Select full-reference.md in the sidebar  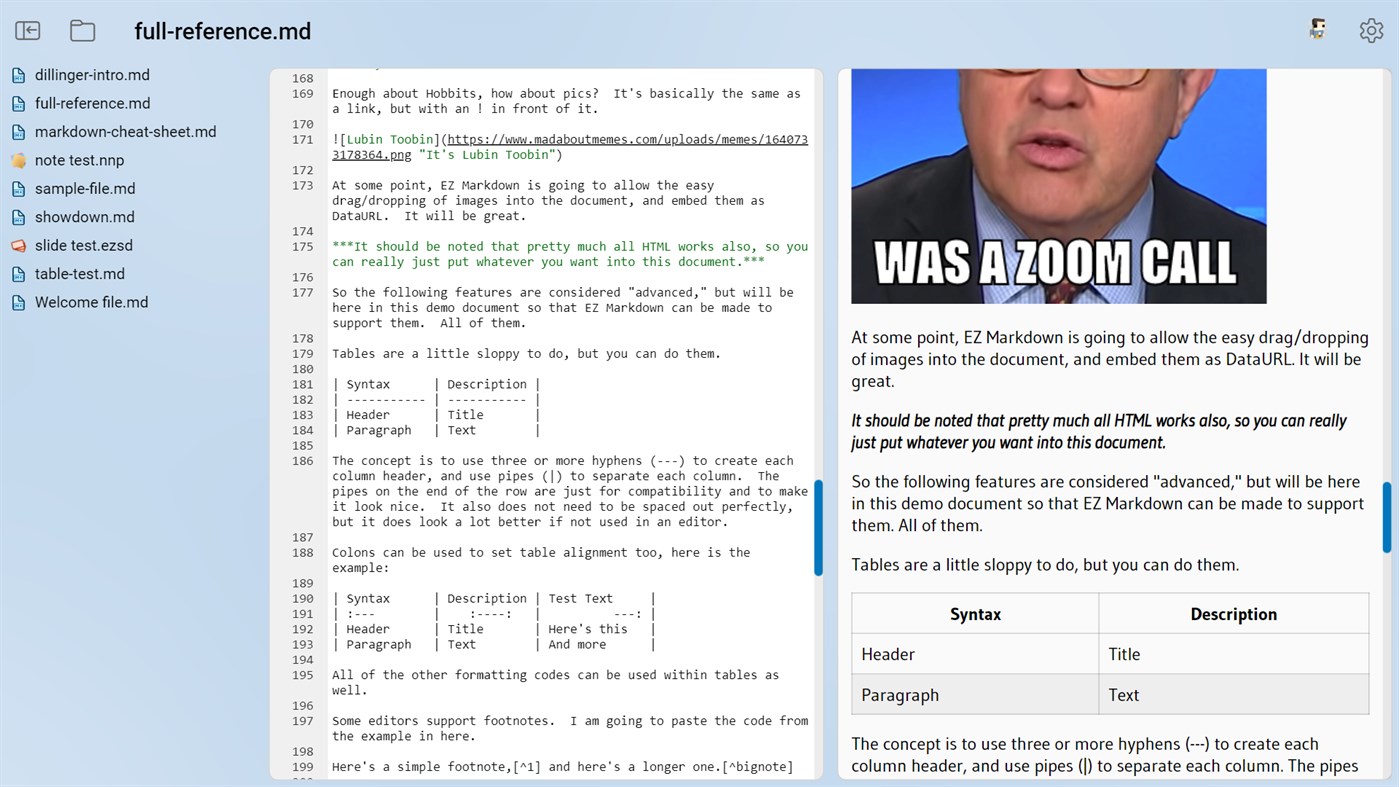[x=92, y=102]
